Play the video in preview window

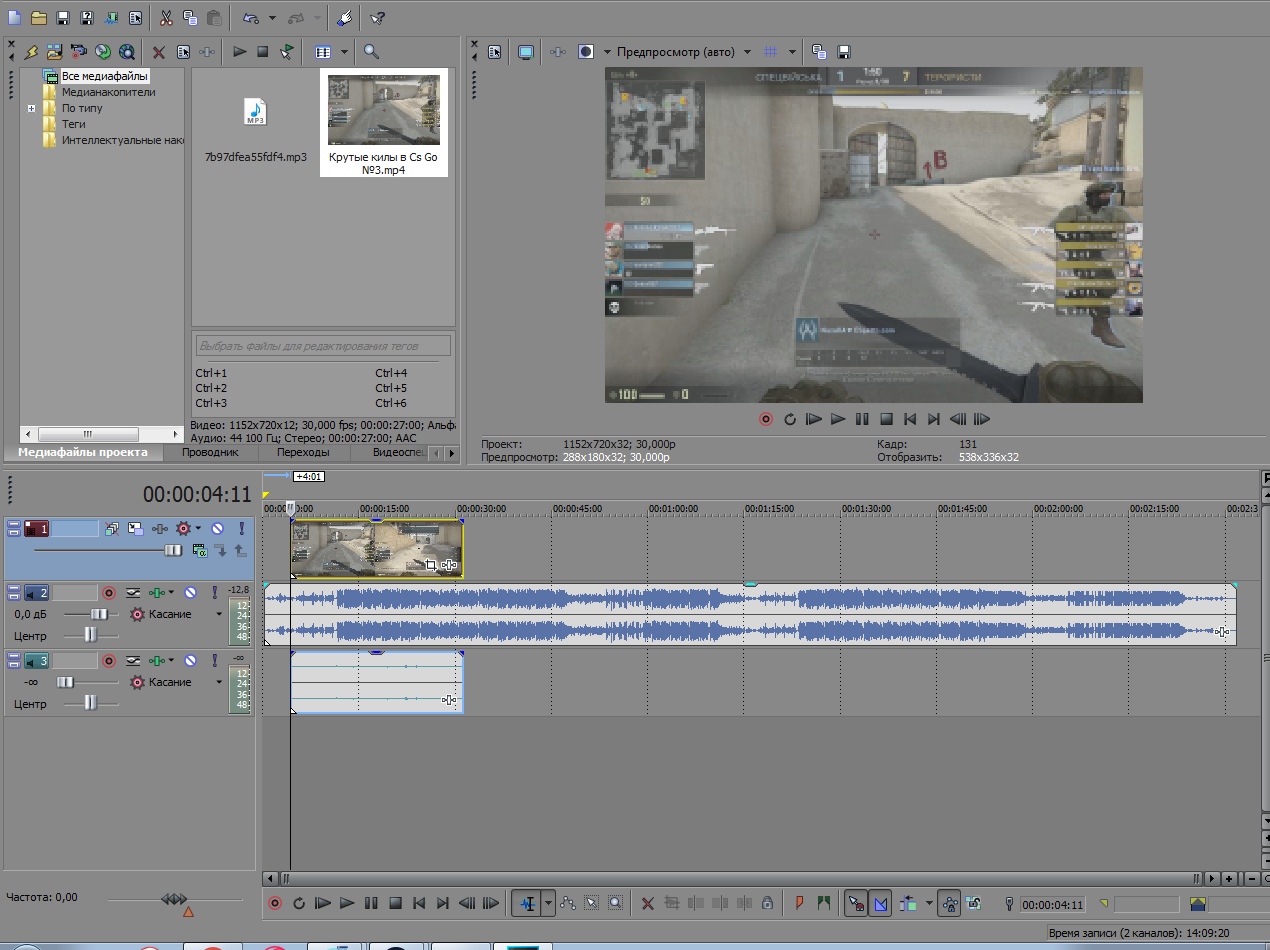[x=838, y=419]
